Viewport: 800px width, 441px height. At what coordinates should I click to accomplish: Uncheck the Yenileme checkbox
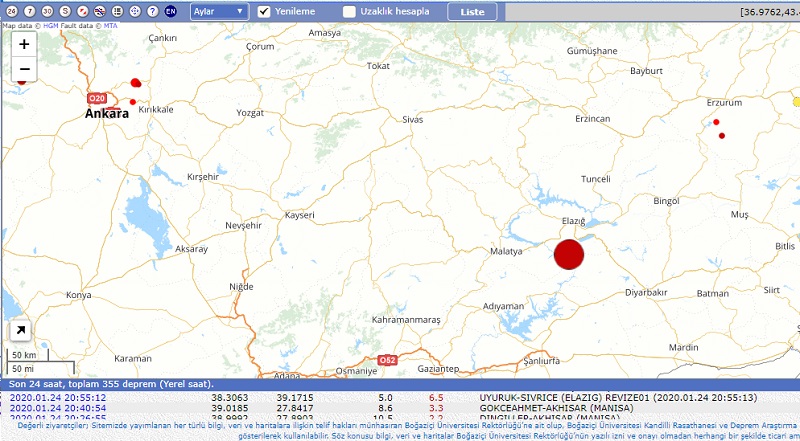[x=265, y=12]
